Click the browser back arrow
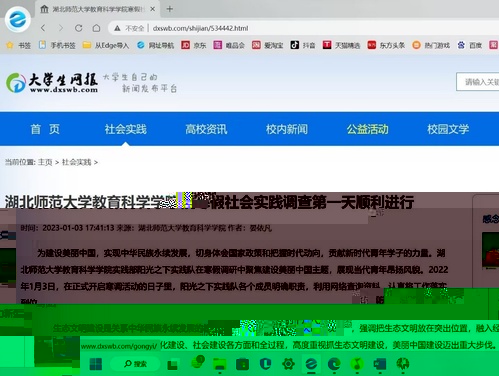Screen dimensions: 499x376 [x=43, y=28]
